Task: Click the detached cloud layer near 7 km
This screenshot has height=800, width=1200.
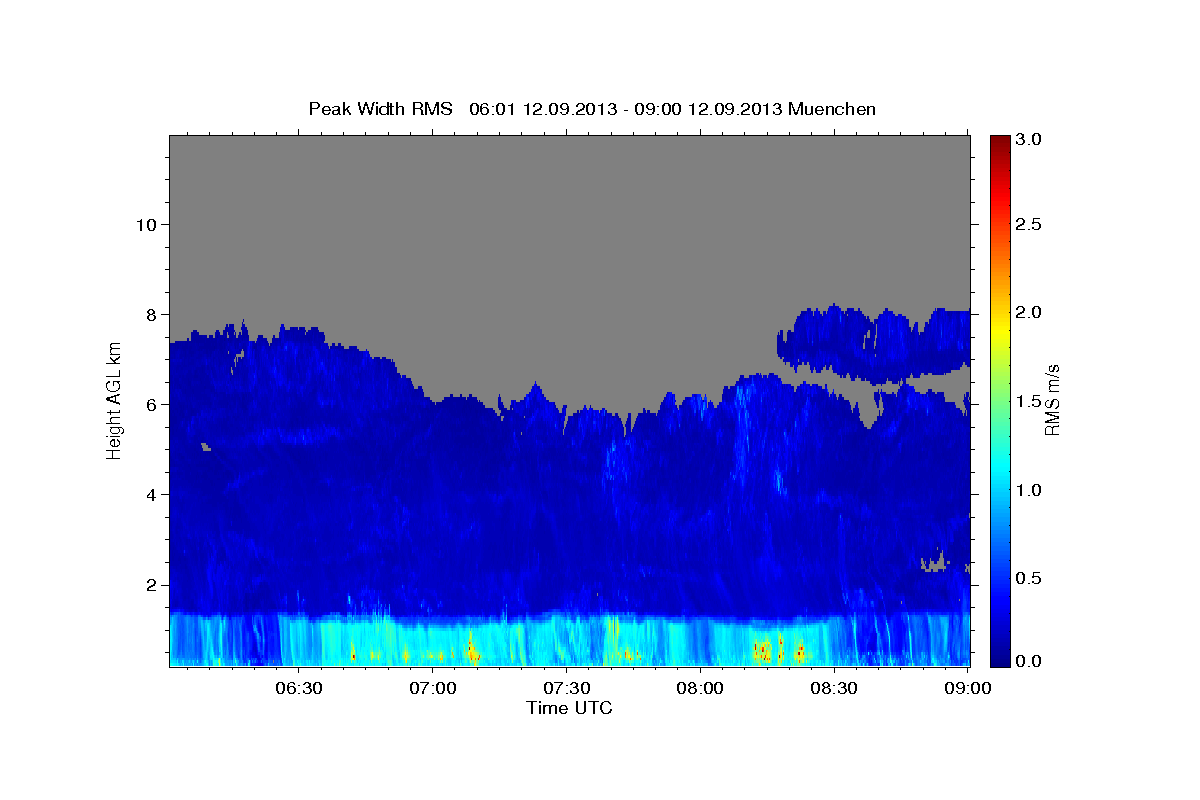Action: click(873, 344)
